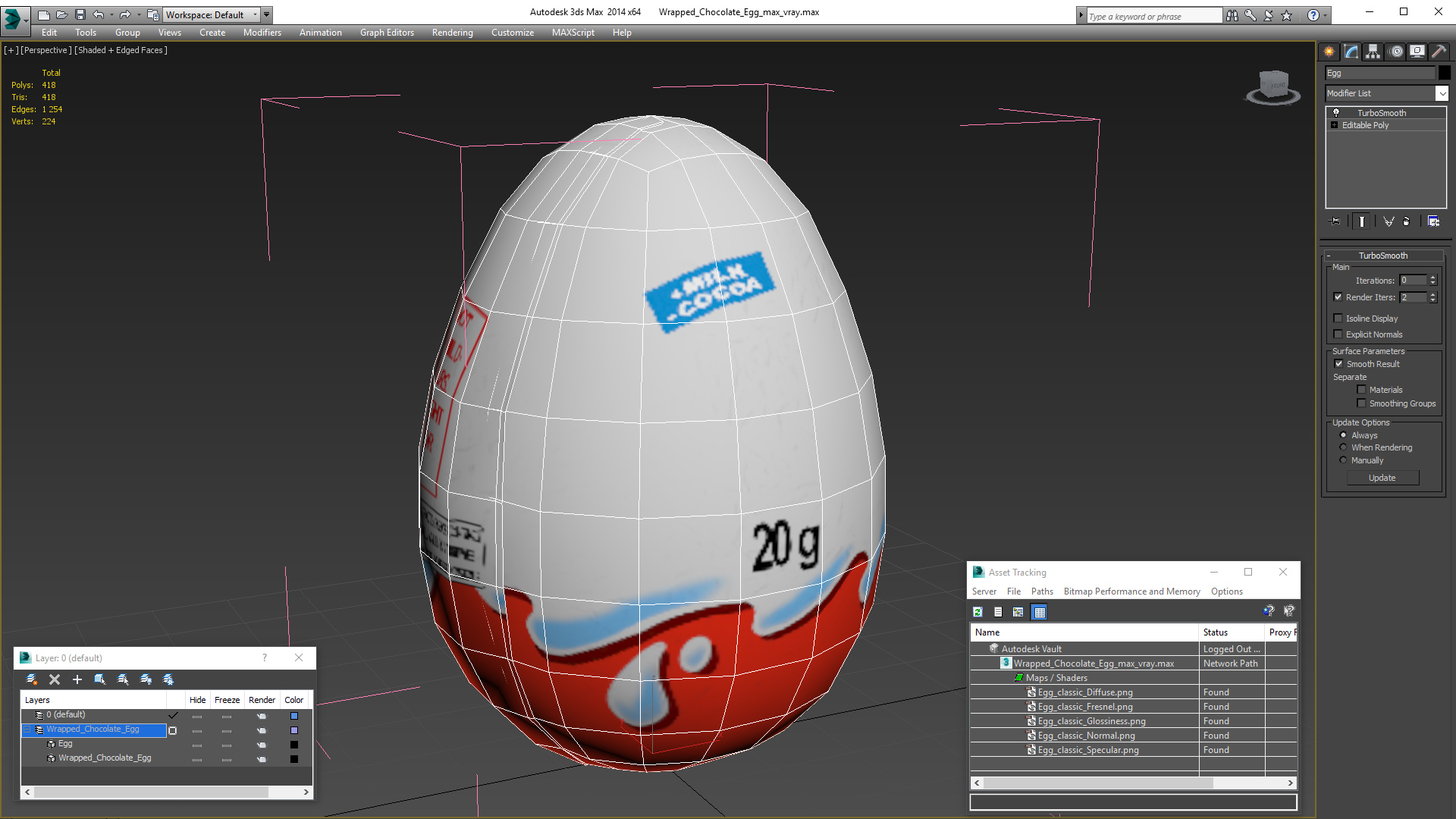Open the Modifier List dropdown
The image size is (1456, 819).
[1442, 93]
